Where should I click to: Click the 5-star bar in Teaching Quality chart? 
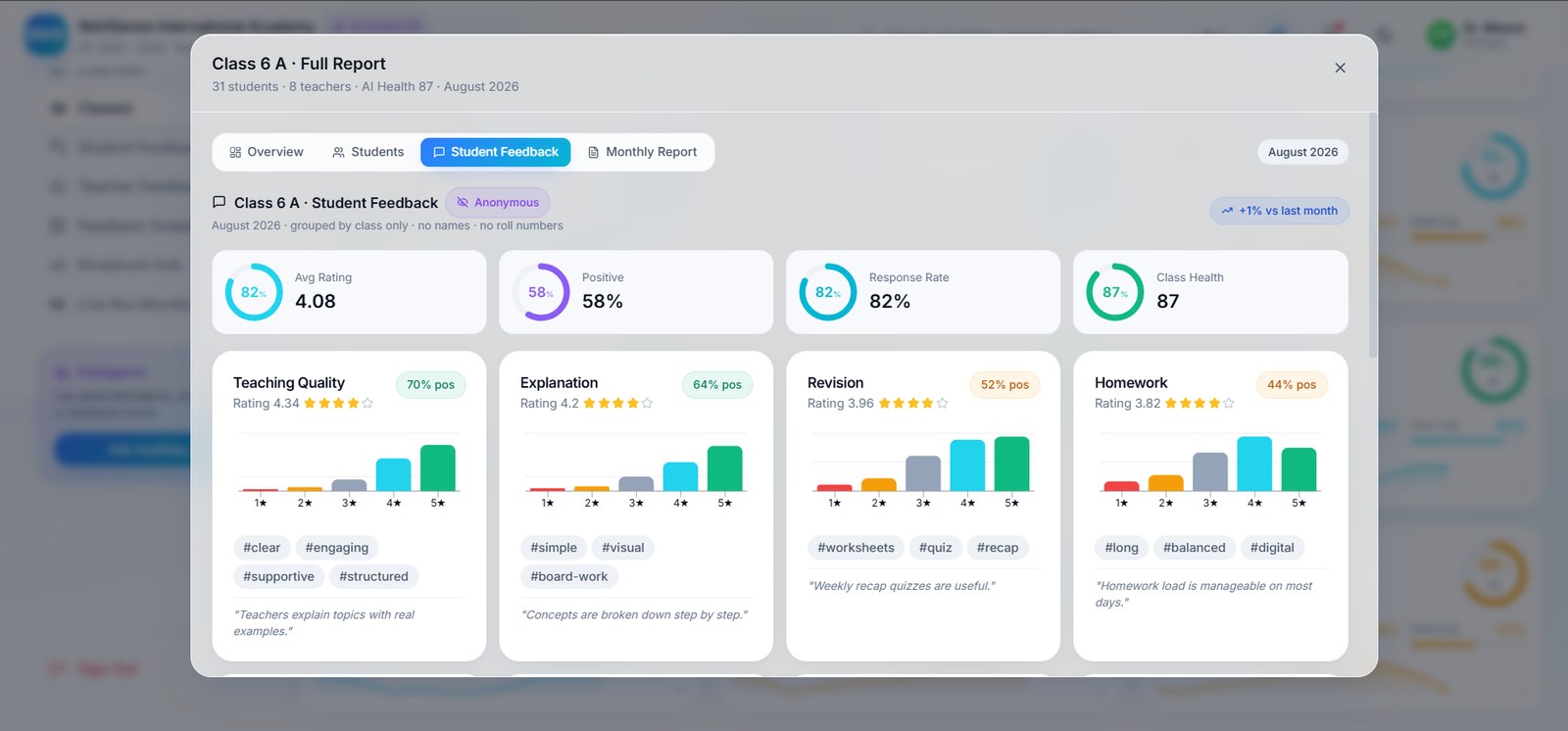pos(438,467)
